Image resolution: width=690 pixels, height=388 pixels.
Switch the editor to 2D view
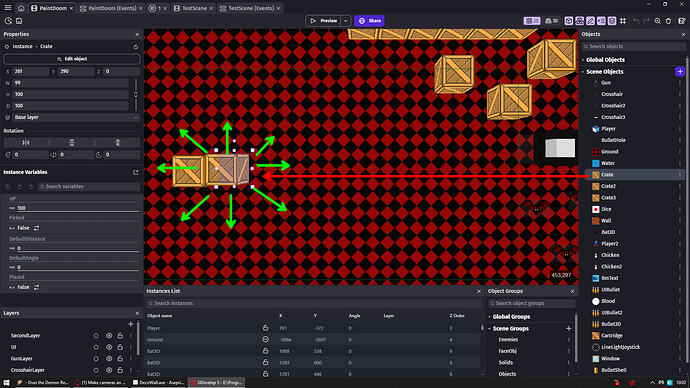pyautogui.click(x=532, y=21)
